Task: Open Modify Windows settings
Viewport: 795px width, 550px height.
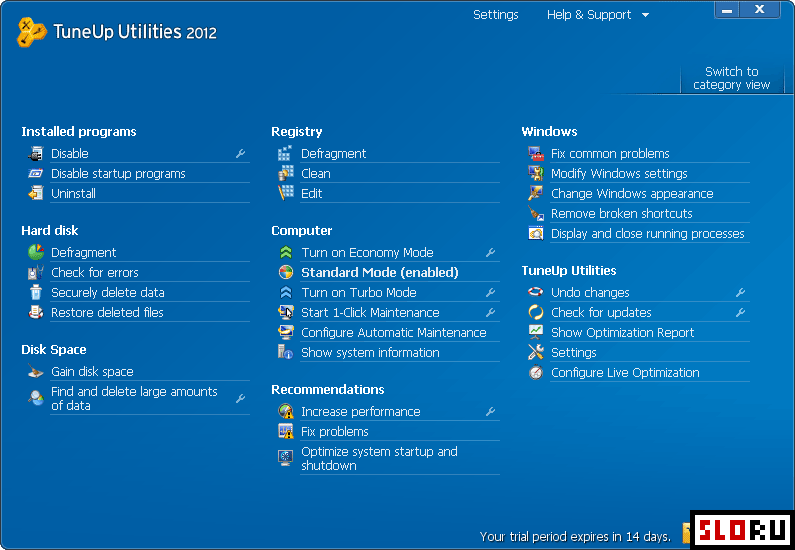Action: (619, 173)
